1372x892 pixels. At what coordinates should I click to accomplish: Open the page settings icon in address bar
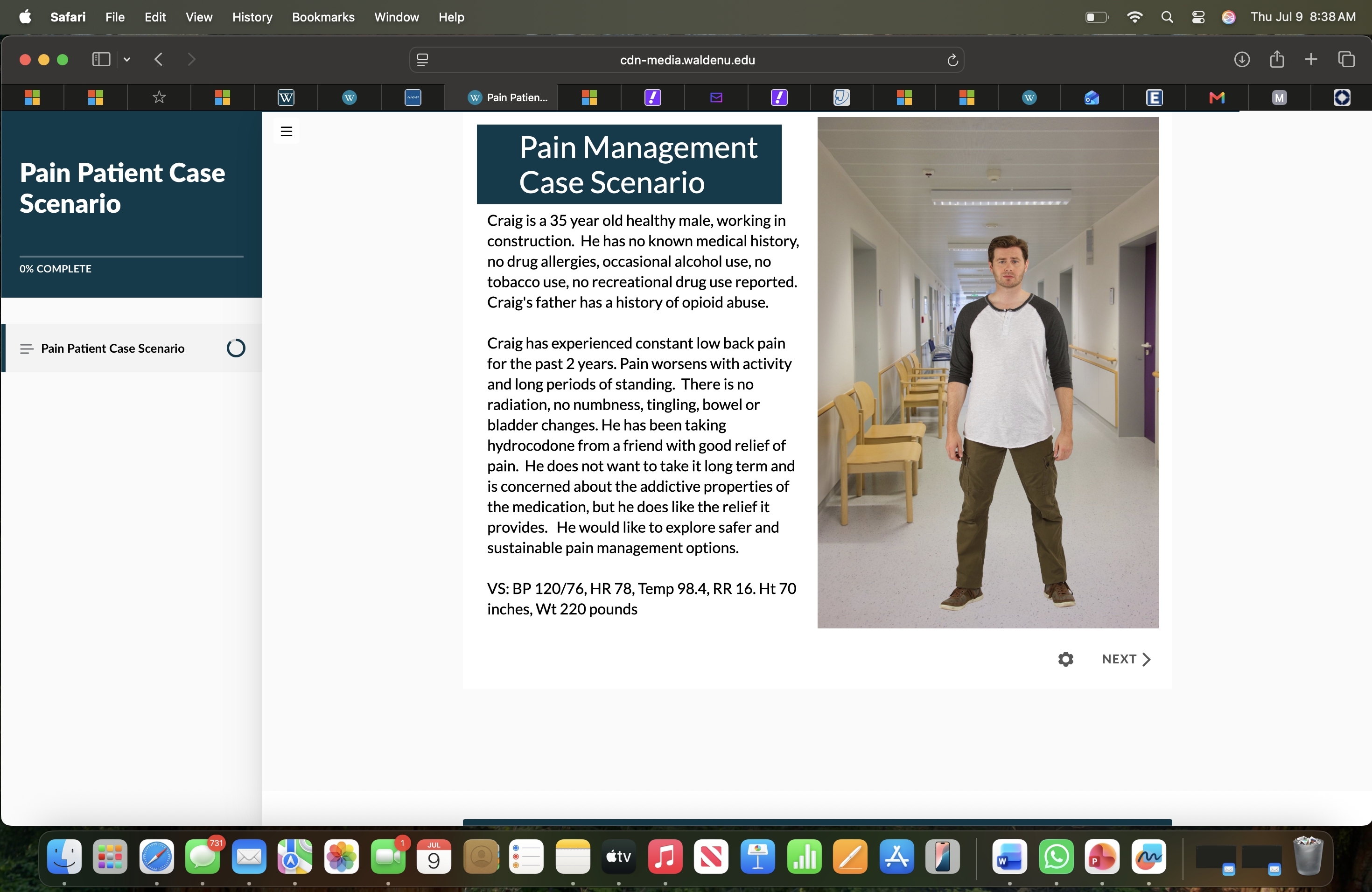tap(422, 60)
